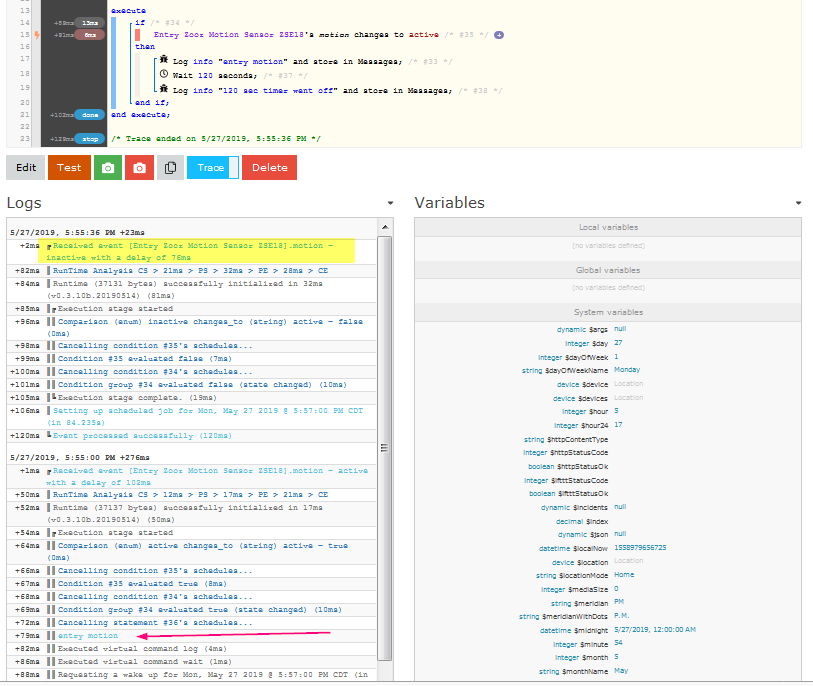This screenshot has width=813, height=686.
Task: Click the 'Condition group #34 evaluated false' log row
Action: 202,385
